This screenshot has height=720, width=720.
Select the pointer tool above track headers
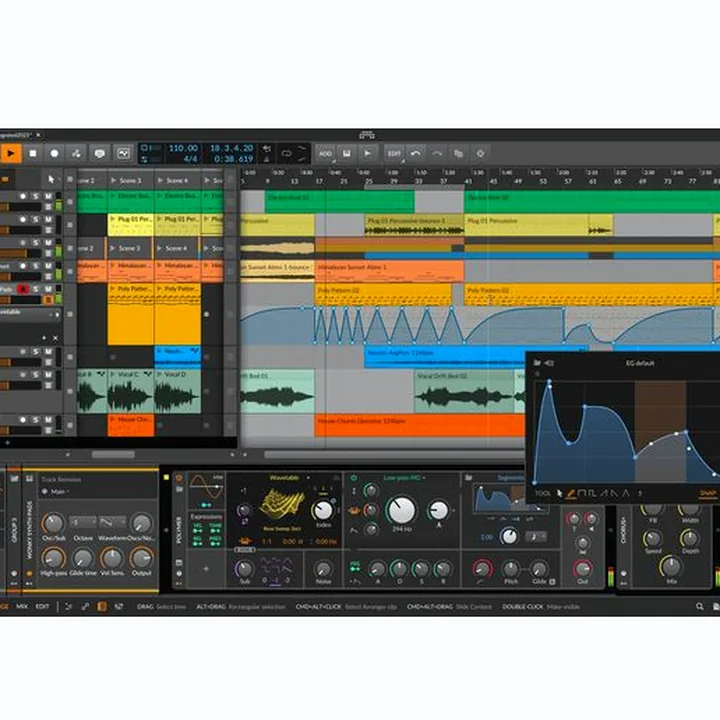tap(51, 179)
